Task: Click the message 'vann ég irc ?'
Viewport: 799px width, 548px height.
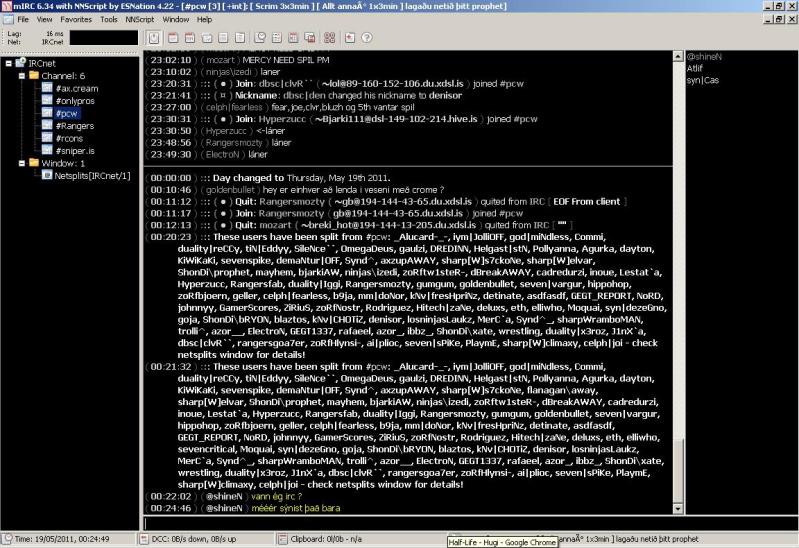Action: 276,496
